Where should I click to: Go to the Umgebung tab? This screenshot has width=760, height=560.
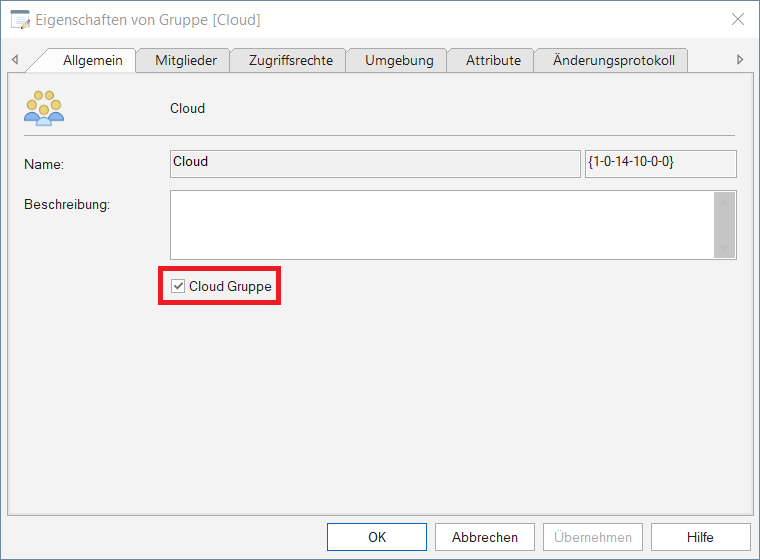pyautogui.click(x=399, y=60)
